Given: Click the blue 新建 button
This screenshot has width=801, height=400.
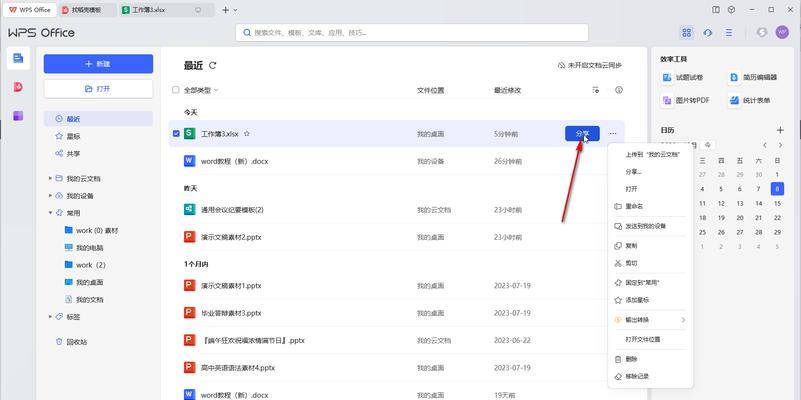Looking at the screenshot, I should point(98,64).
